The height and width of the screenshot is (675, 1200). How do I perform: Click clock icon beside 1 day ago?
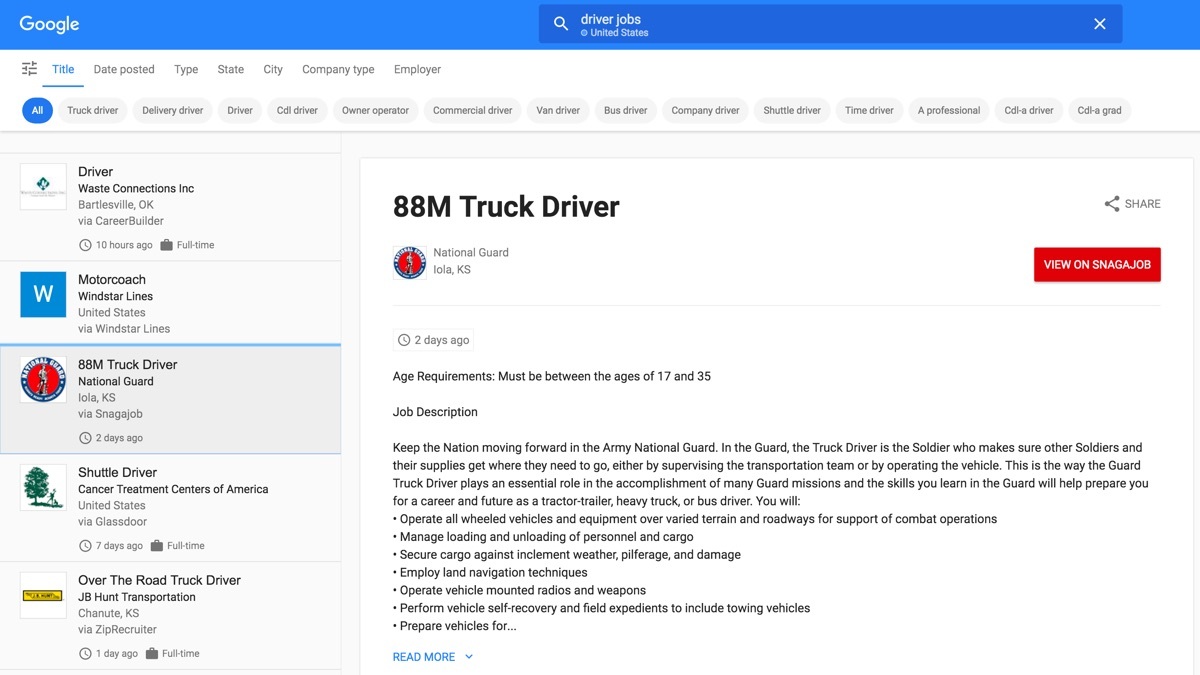(85, 654)
